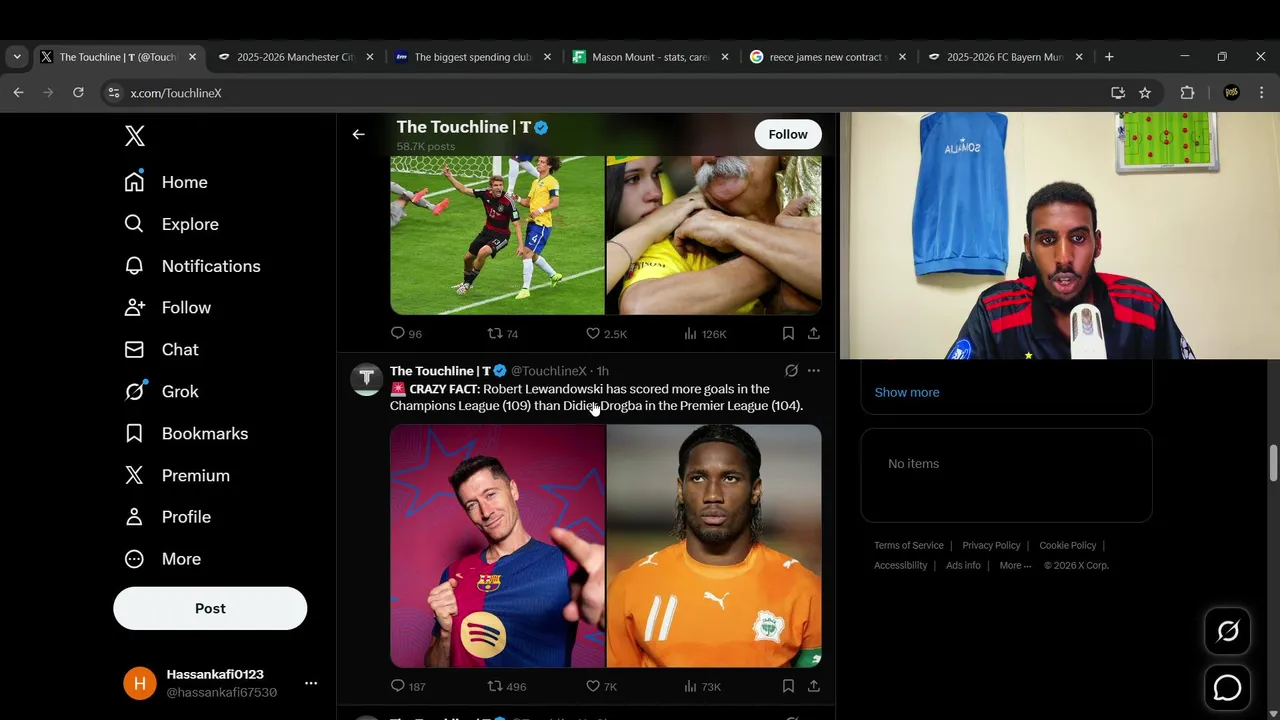This screenshot has width=1280, height=720.
Task: Go back in browser
Action: click(x=18, y=93)
